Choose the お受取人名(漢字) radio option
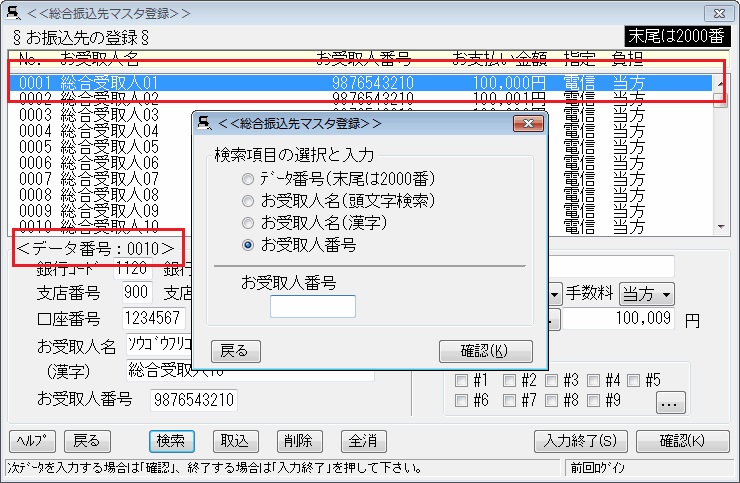 click(248, 223)
